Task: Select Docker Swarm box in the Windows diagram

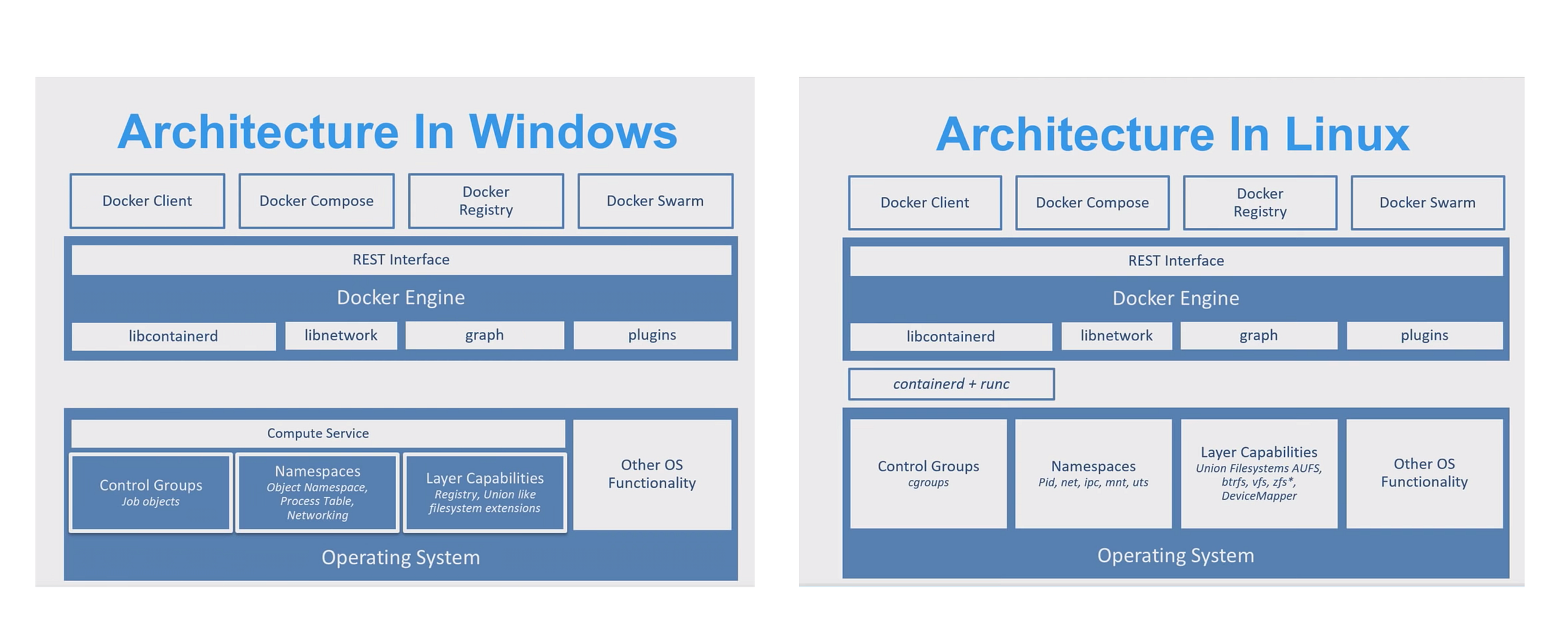Action: coord(656,201)
